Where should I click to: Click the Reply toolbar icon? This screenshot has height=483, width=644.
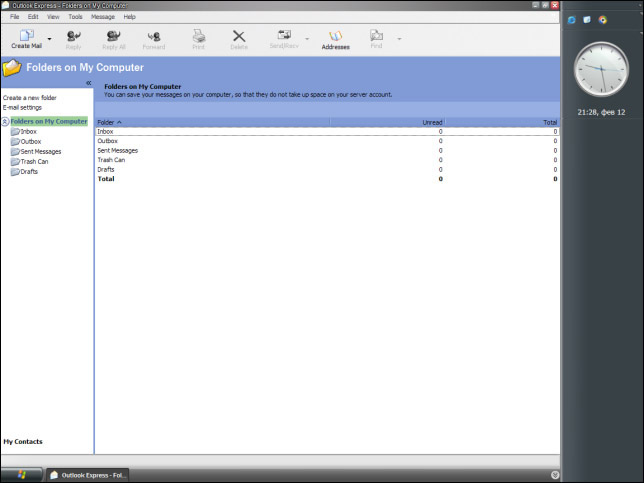coord(74,36)
